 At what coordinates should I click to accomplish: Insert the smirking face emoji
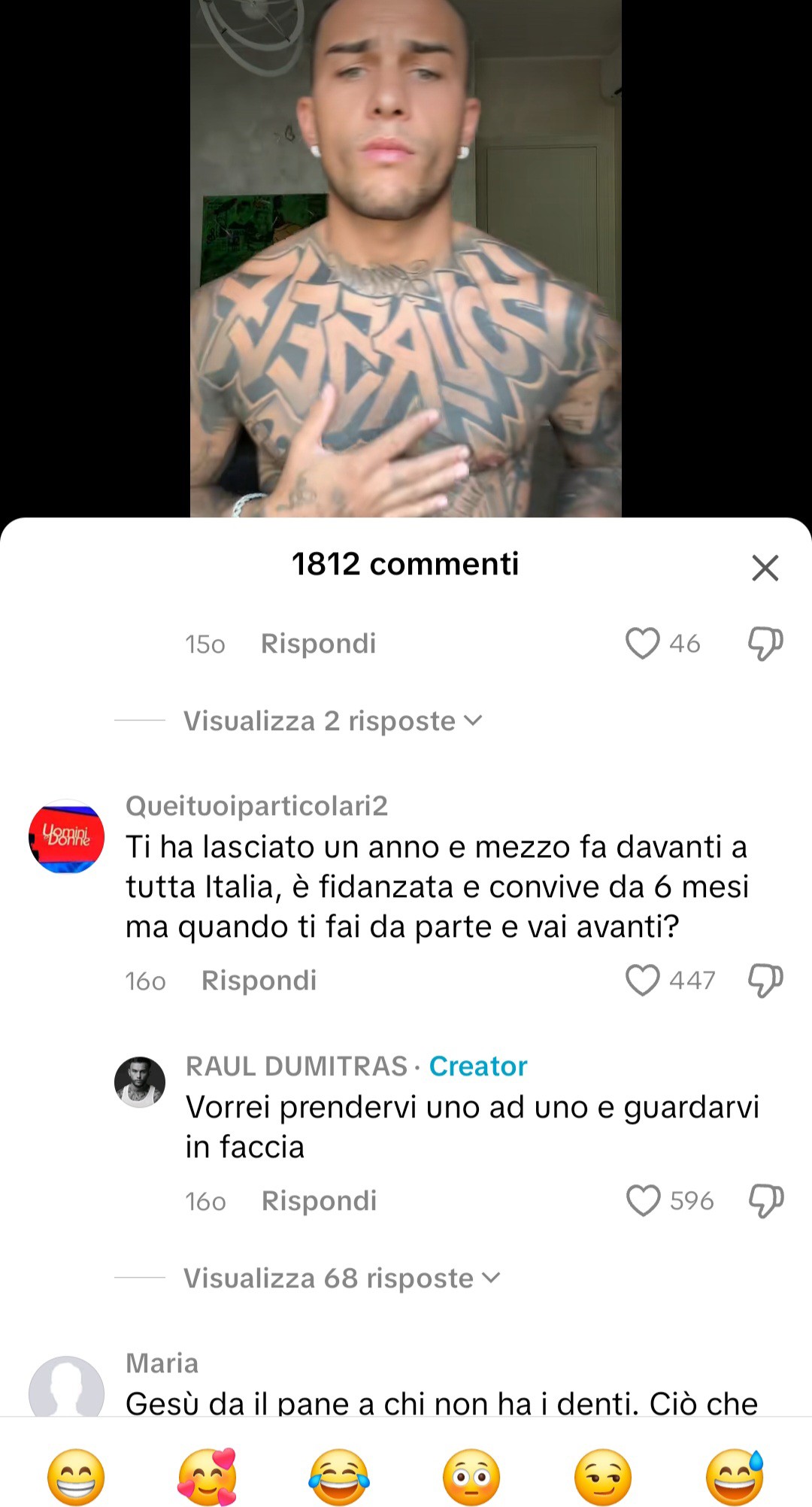pos(603,1477)
